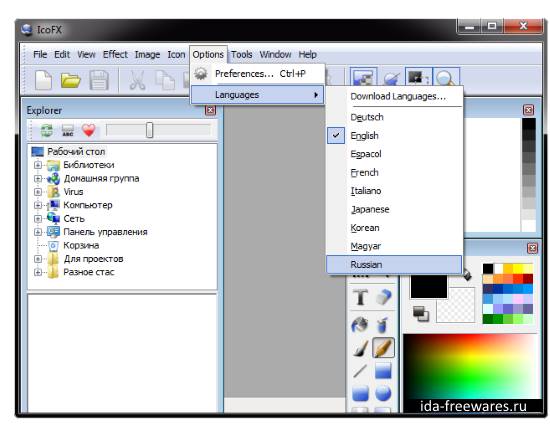
Task: Expand the Для проектов folder node
Action: 38,259
